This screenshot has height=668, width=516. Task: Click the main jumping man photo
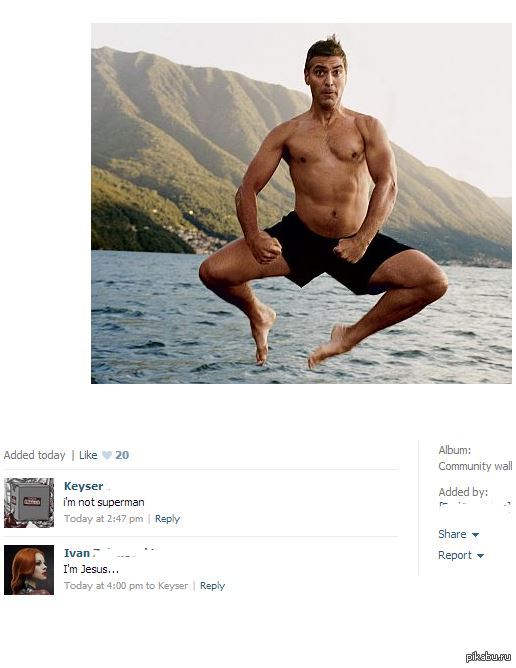(301, 203)
